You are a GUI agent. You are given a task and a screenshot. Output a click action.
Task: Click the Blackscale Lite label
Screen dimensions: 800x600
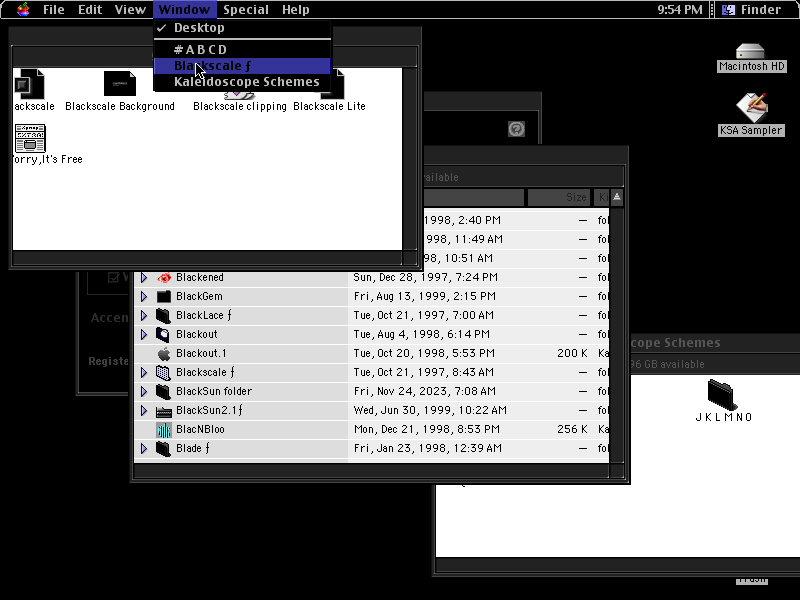click(x=329, y=106)
